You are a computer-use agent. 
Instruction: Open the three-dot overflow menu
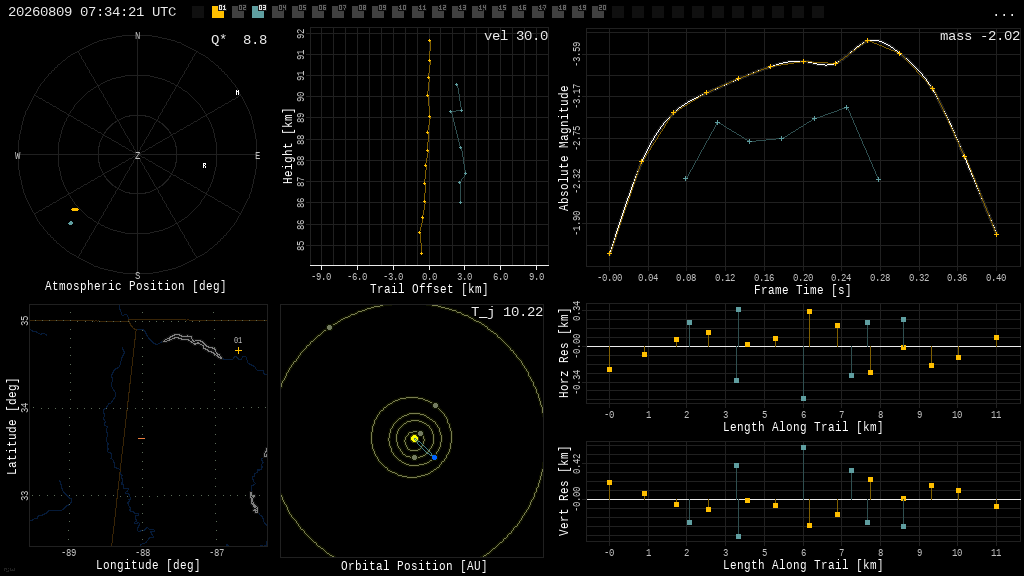point(1002,14)
